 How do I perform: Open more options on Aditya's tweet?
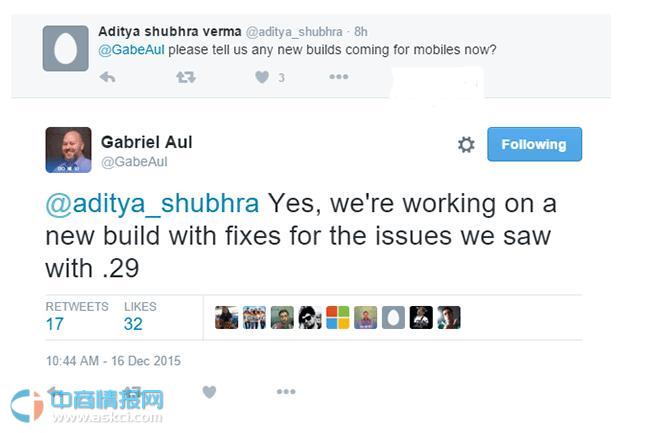coord(339,77)
